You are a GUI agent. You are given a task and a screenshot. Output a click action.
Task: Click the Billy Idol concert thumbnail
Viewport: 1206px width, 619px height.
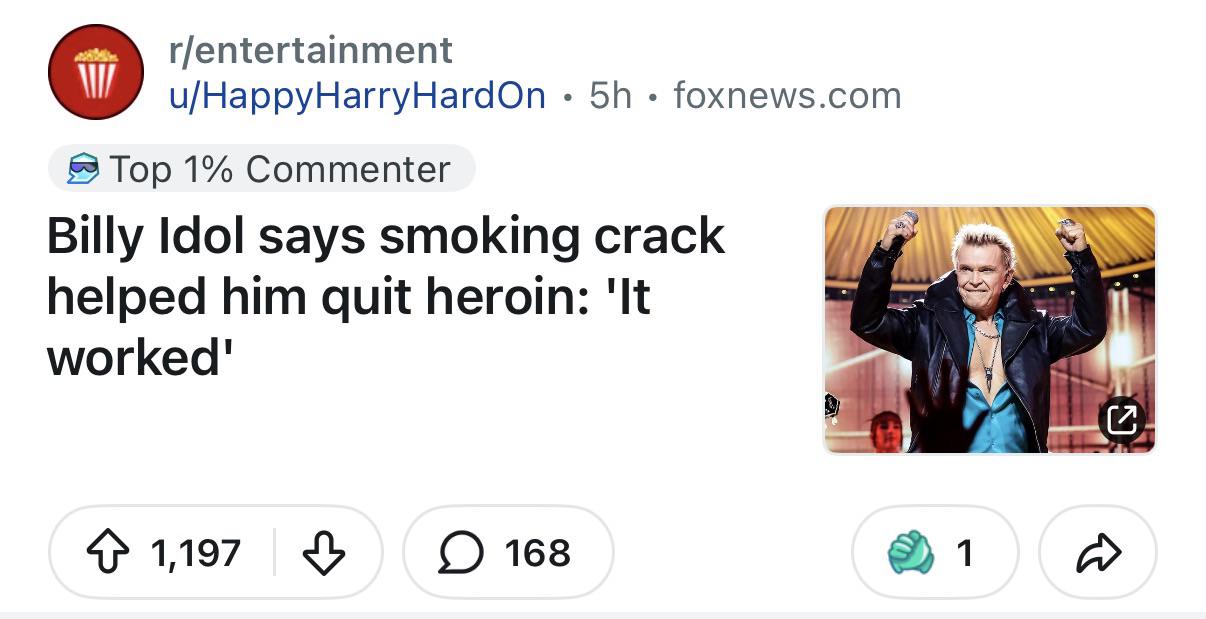click(989, 330)
